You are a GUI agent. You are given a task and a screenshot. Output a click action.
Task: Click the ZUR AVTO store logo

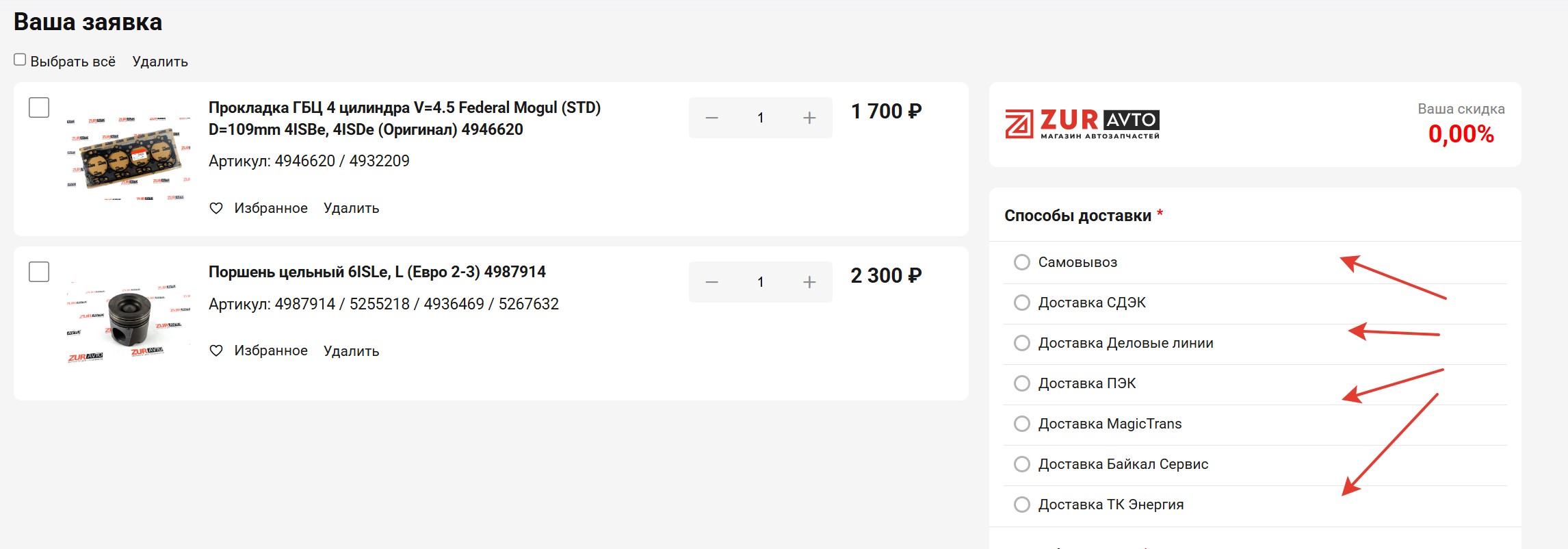point(1082,124)
